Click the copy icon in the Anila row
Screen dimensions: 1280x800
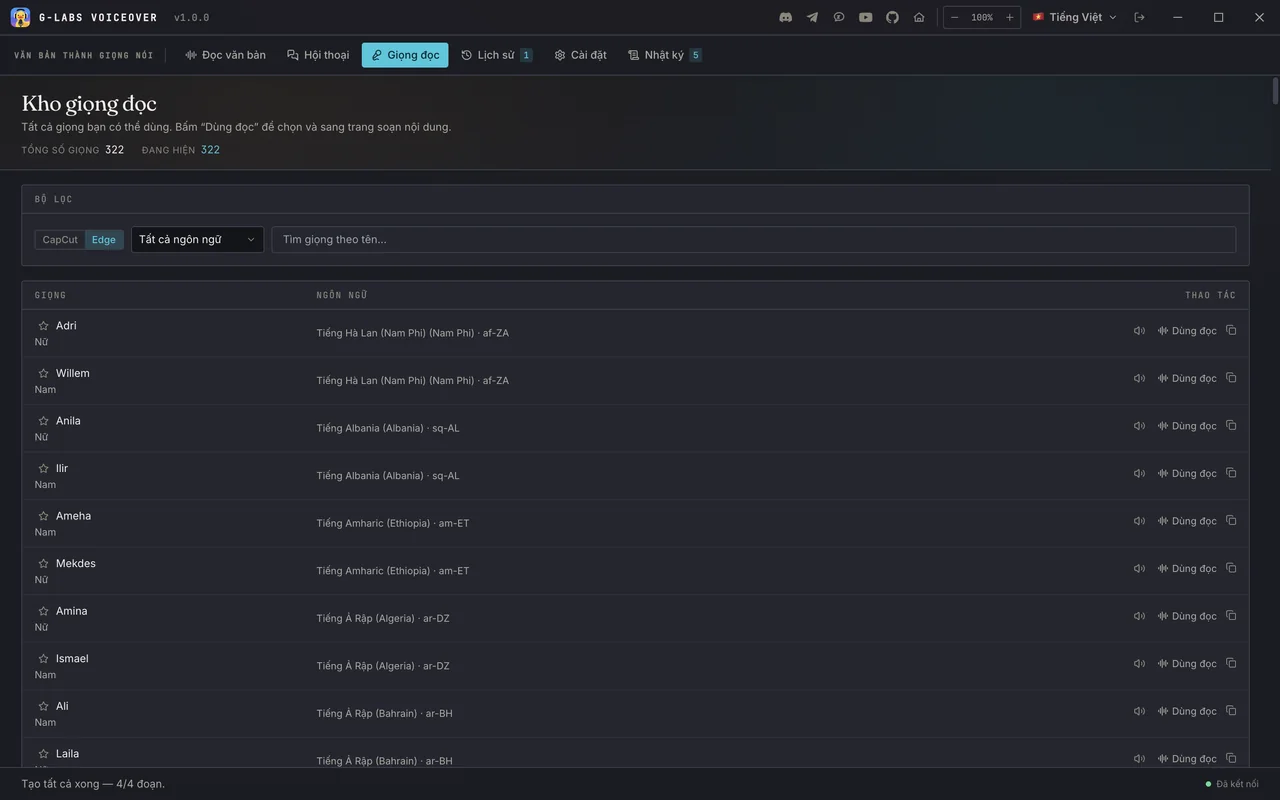point(1231,425)
